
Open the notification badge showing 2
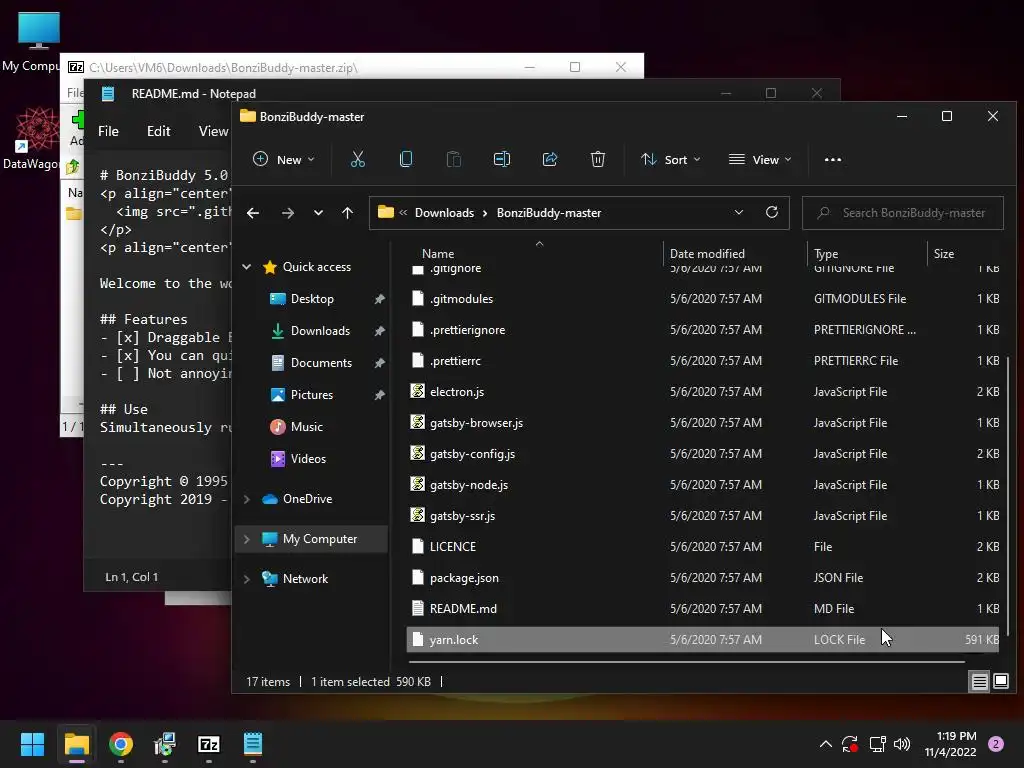coord(996,744)
